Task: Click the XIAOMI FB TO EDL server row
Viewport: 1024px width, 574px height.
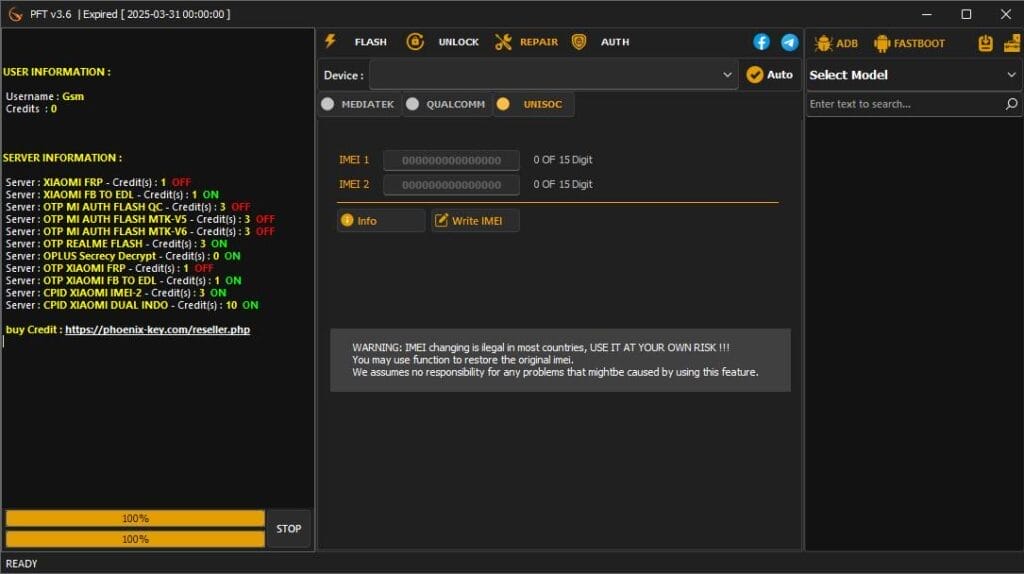Action: point(112,195)
